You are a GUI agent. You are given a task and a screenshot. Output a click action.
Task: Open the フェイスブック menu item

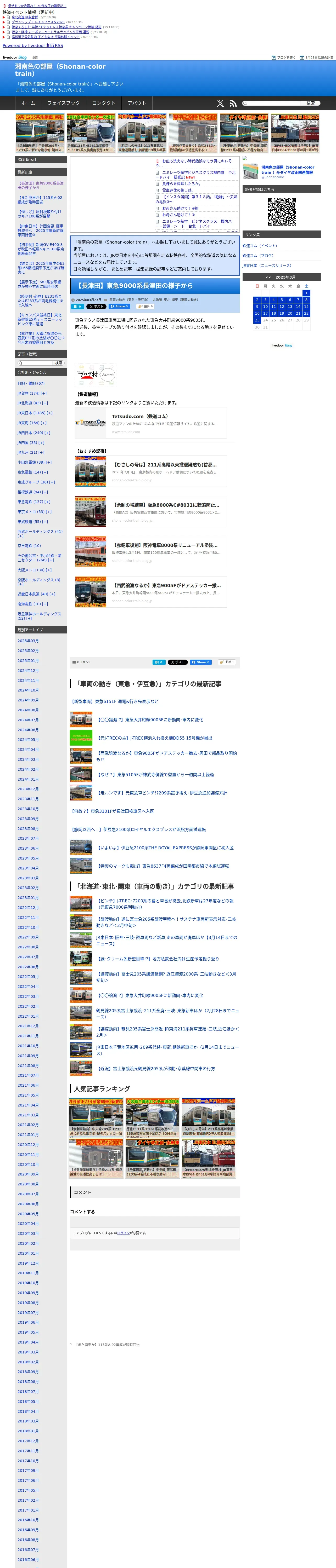click(x=63, y=103)
